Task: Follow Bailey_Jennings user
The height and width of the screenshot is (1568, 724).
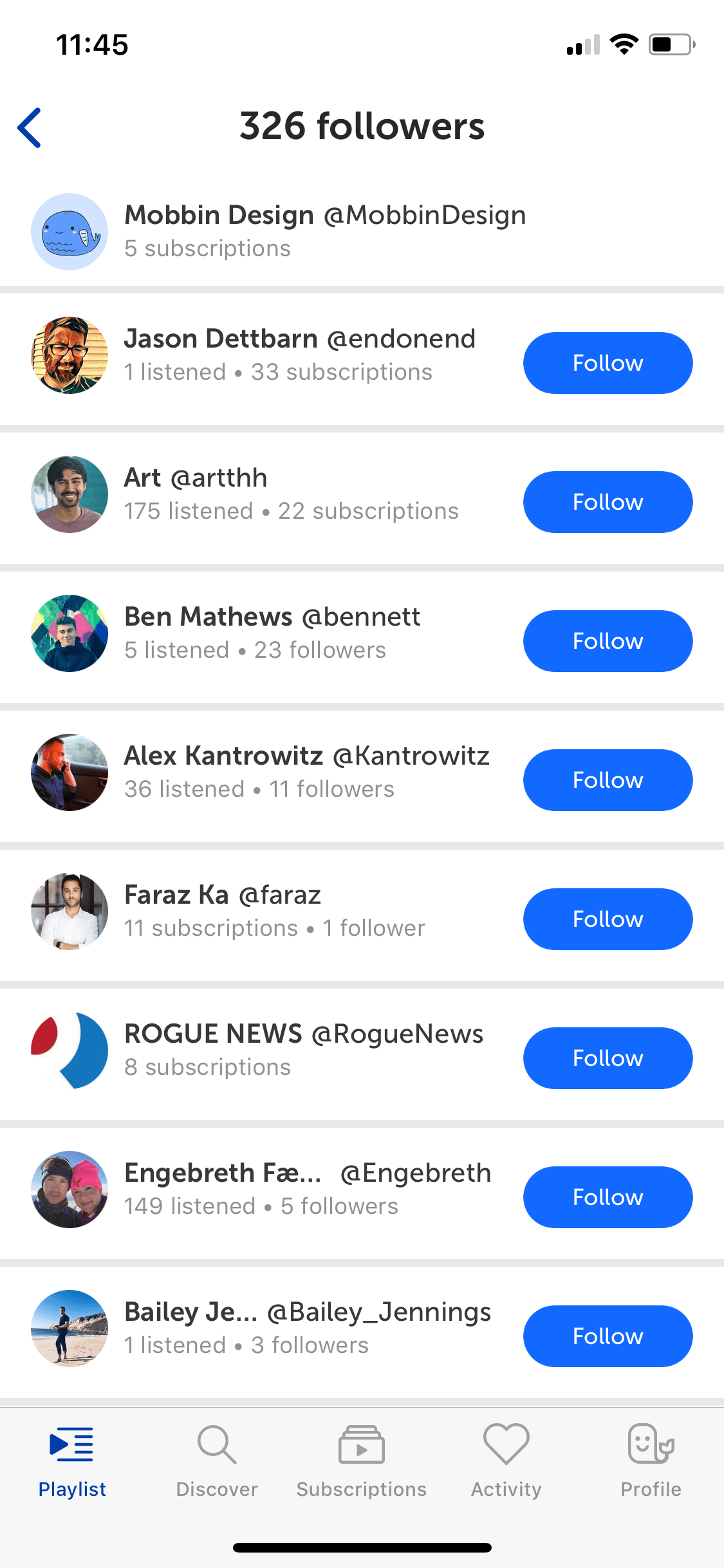Action: click(x=608, y=1336)
